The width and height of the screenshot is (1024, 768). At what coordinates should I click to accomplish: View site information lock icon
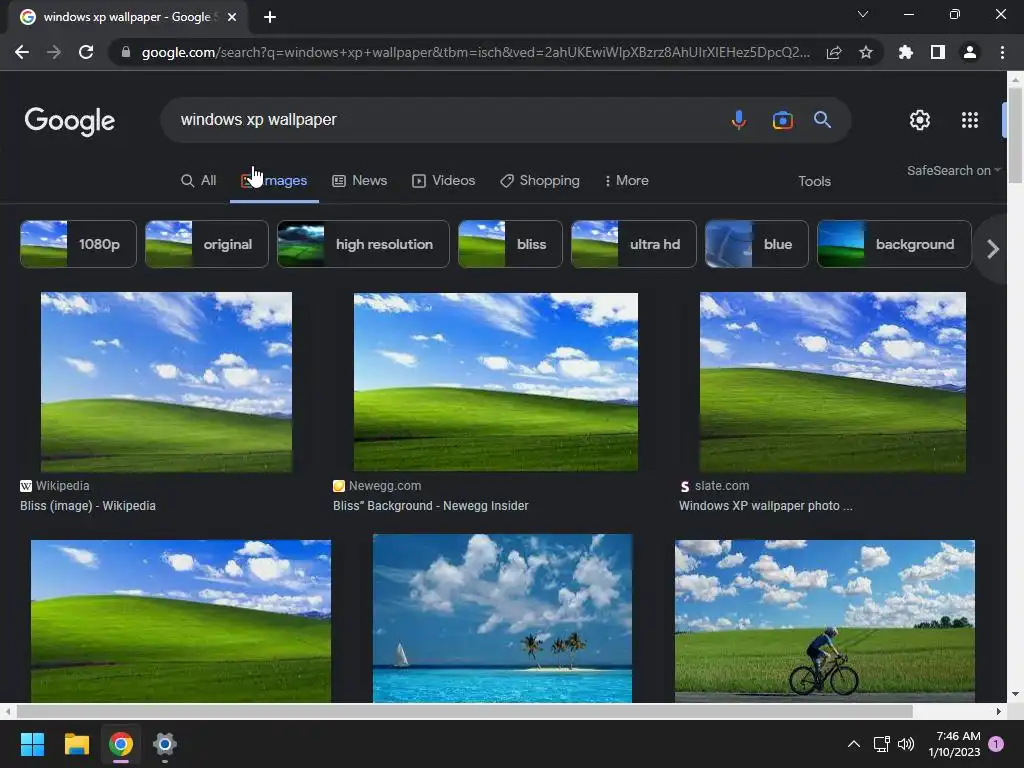[125, 52]
